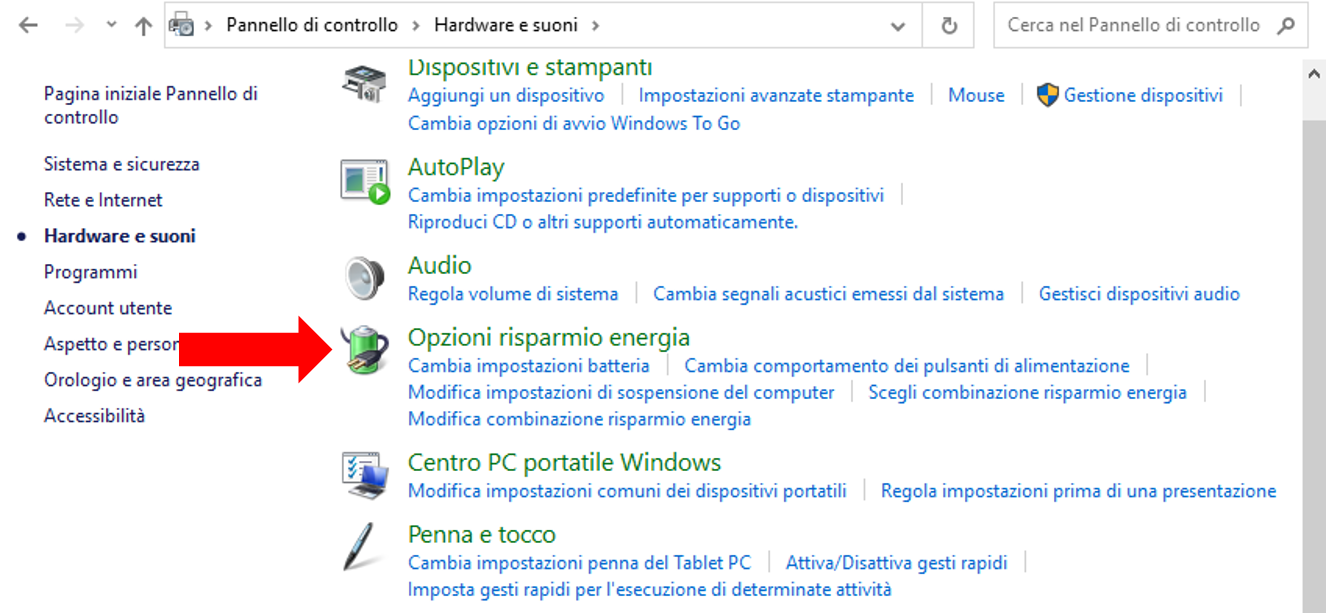This screenshot has height=613, width=1326.
Task: Open the battery icon for Opzioni risparmio energia
Action: (364, 351)
